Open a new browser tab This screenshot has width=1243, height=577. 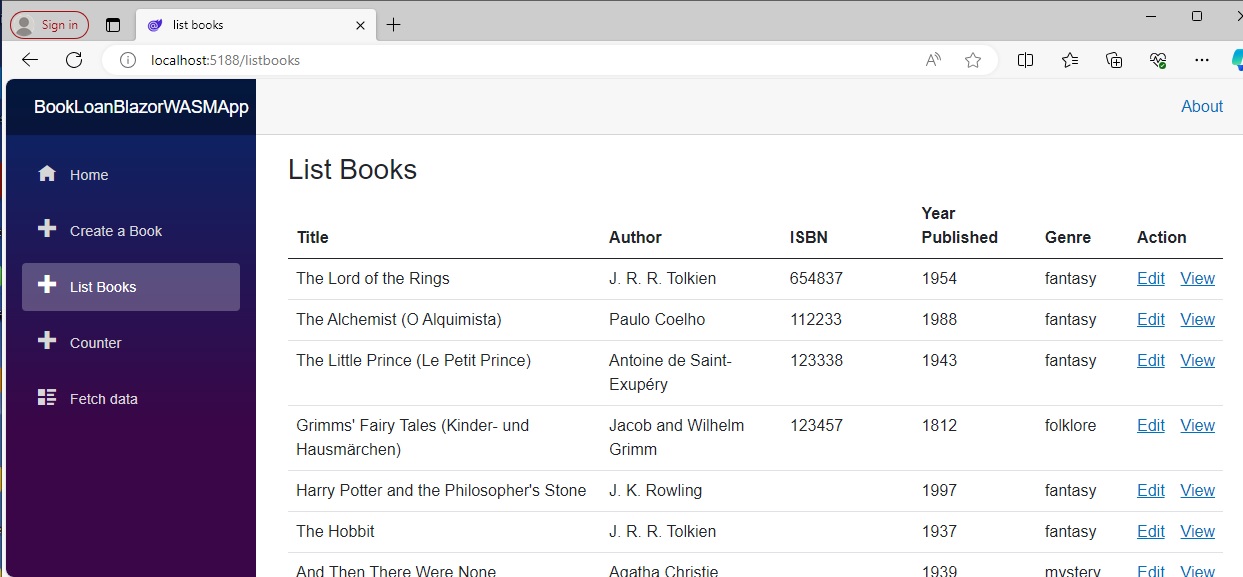[x=393, y=25]
